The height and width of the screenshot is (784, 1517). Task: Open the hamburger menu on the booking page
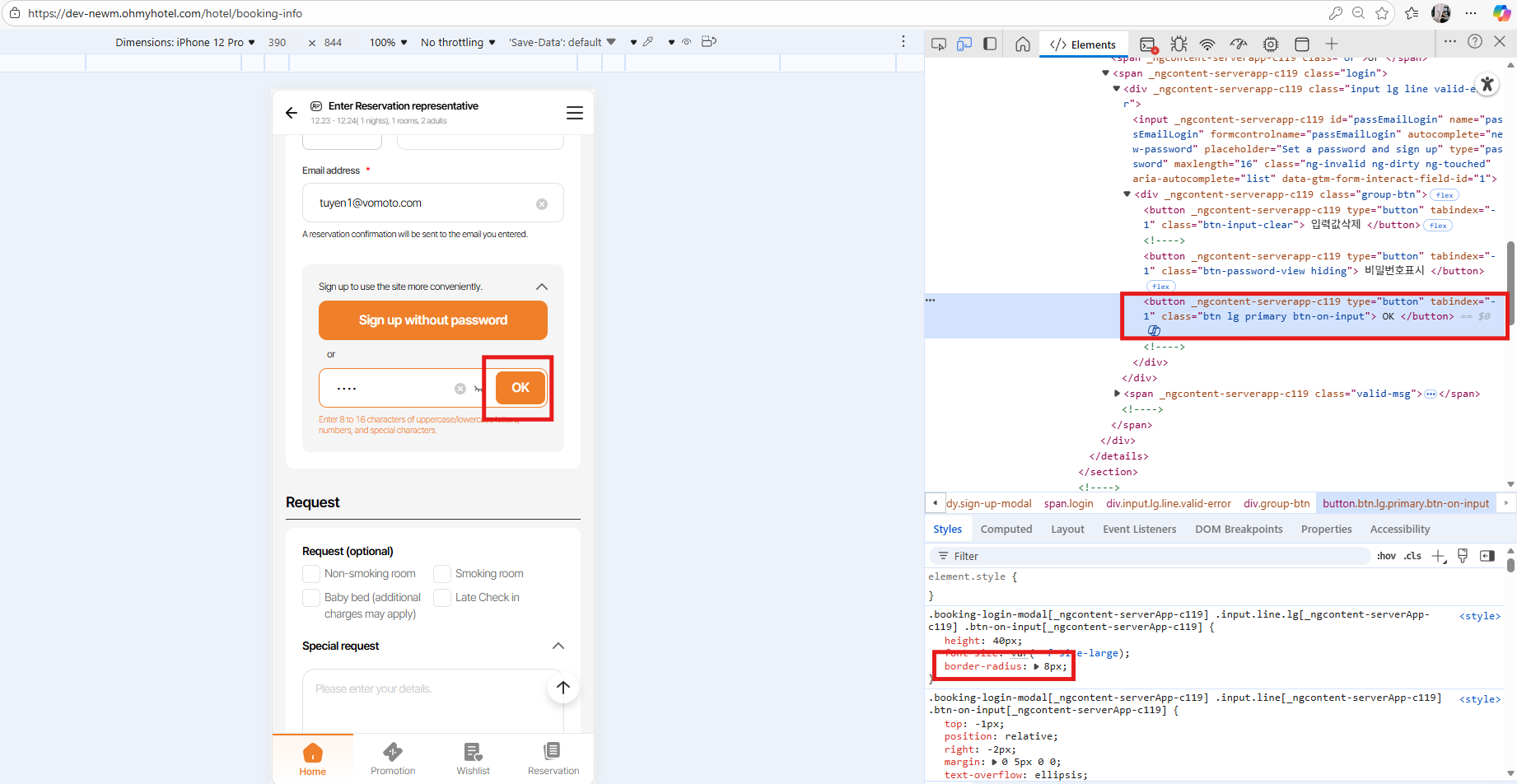575,113
